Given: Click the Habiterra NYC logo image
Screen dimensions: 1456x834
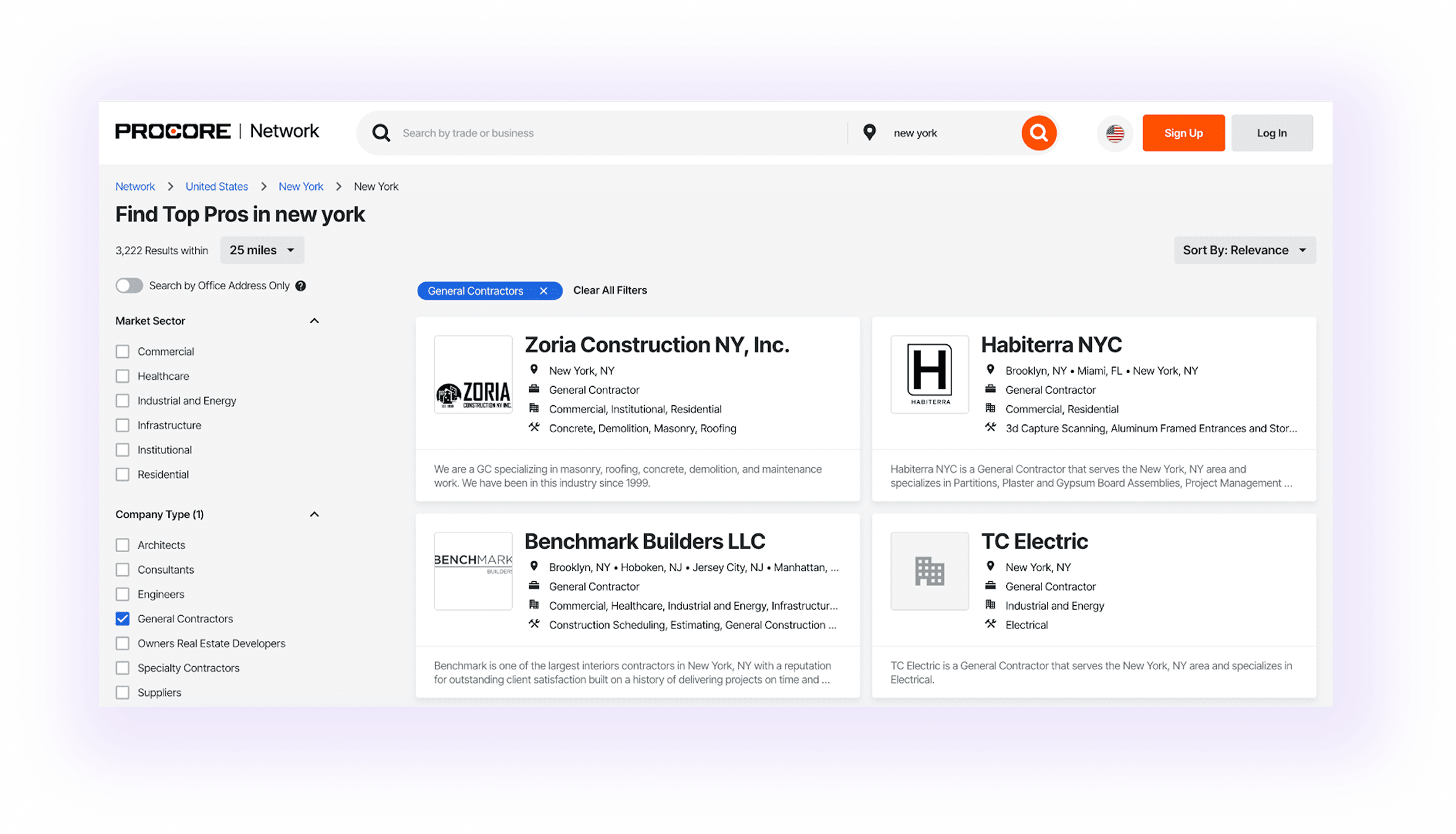Looking at the screenshot, I should pyautogui.click(x=930, y=374).
